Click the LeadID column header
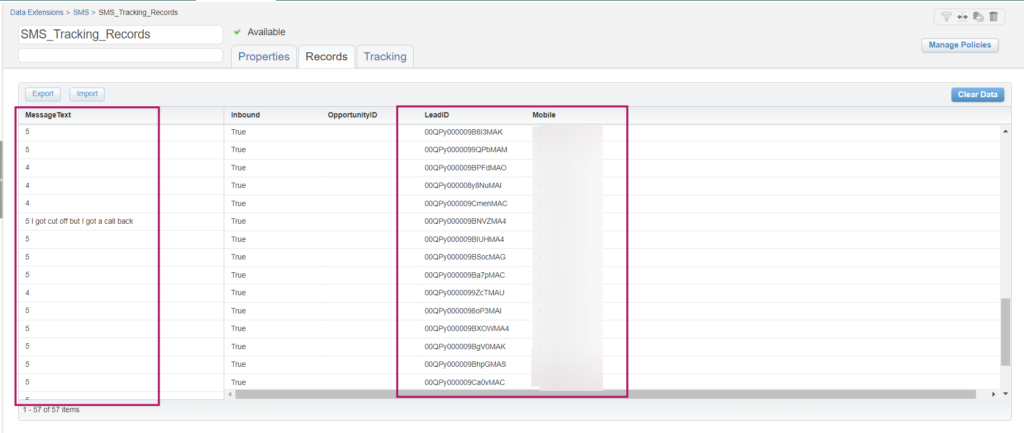Image resolution: width=1024 pixels, height=433 pixels. tap(436, 115)
